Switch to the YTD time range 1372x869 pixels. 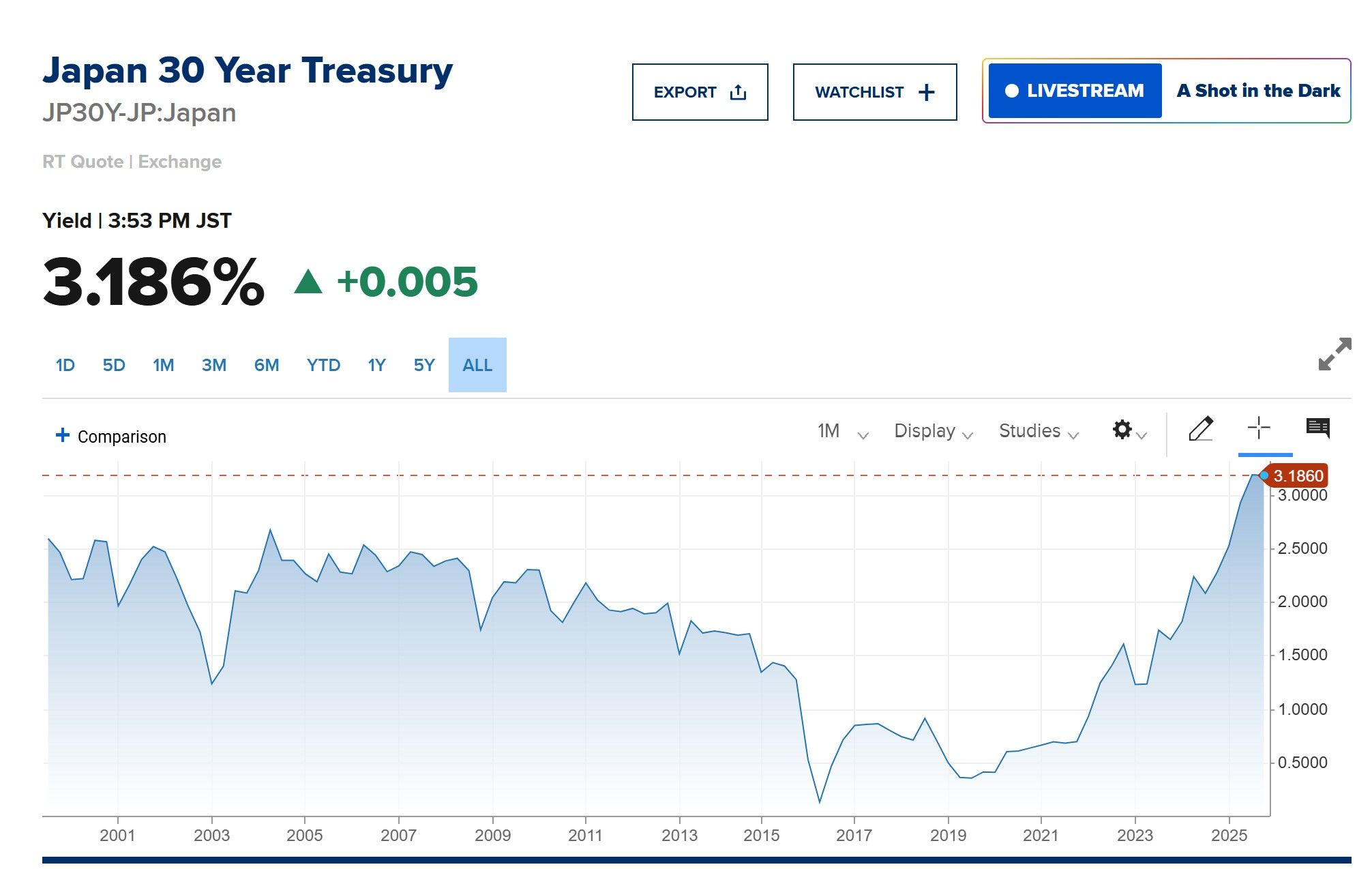325,365
